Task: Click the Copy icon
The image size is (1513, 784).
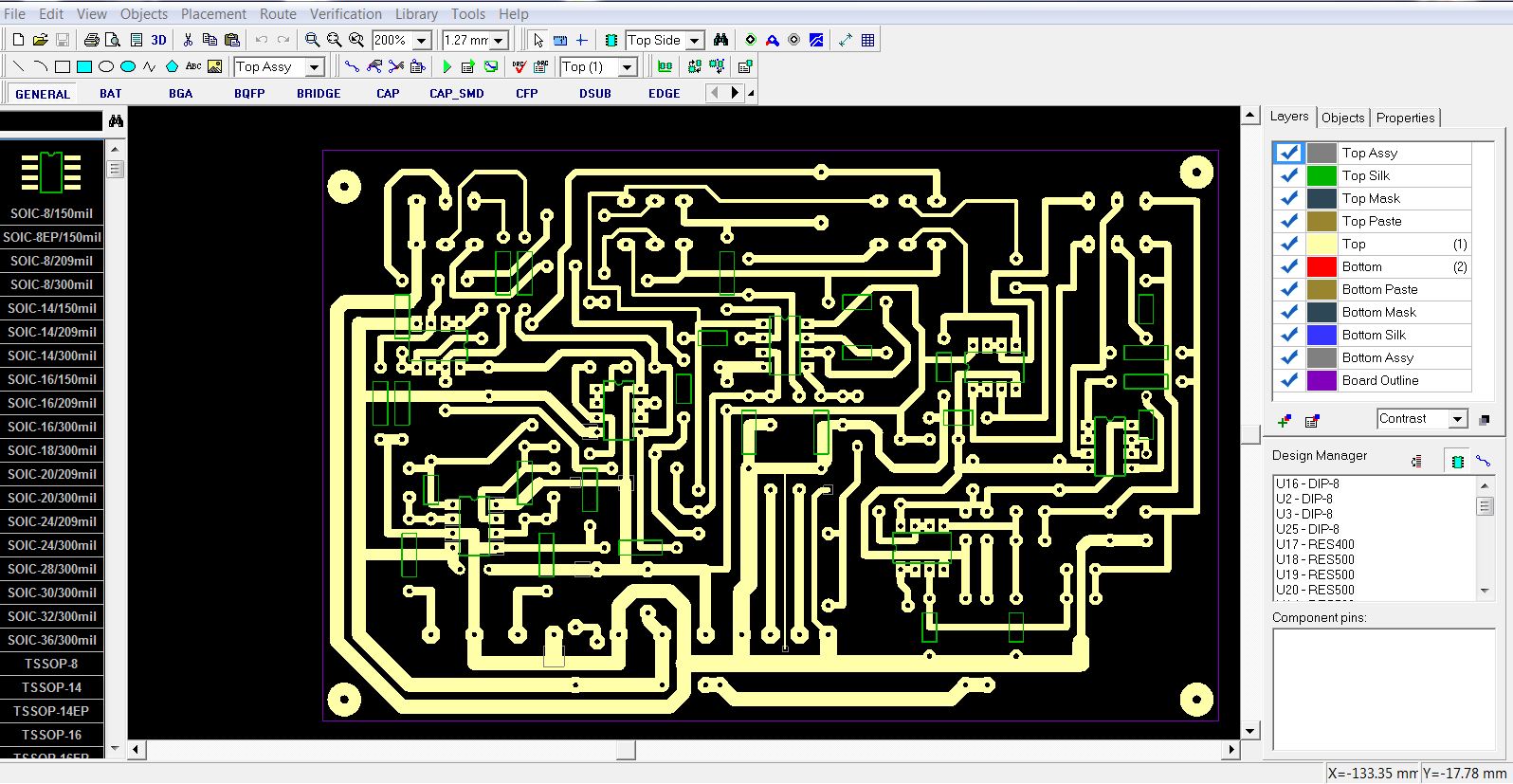Action: tap(210, 40)
